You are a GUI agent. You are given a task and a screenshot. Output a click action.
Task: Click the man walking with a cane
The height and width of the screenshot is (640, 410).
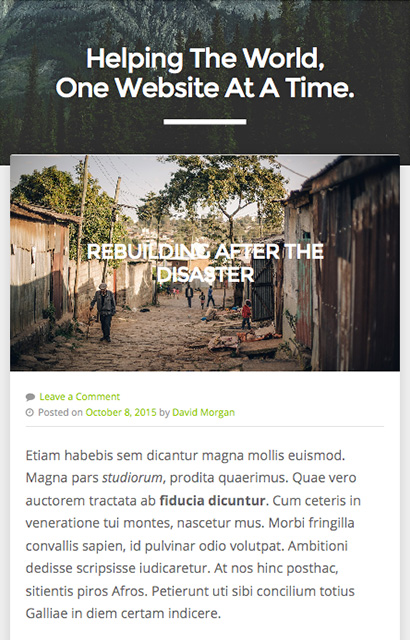point(104,312)
